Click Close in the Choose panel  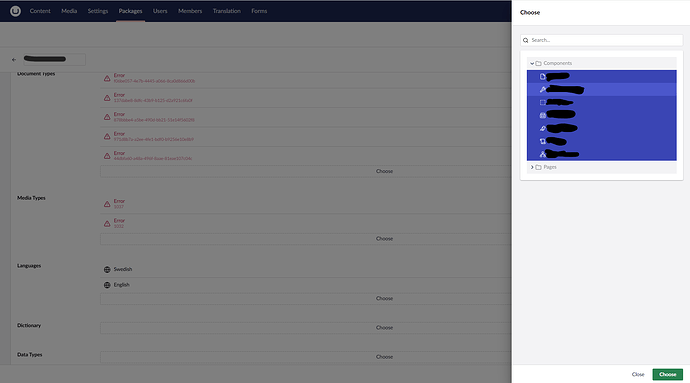pos(638,374)
